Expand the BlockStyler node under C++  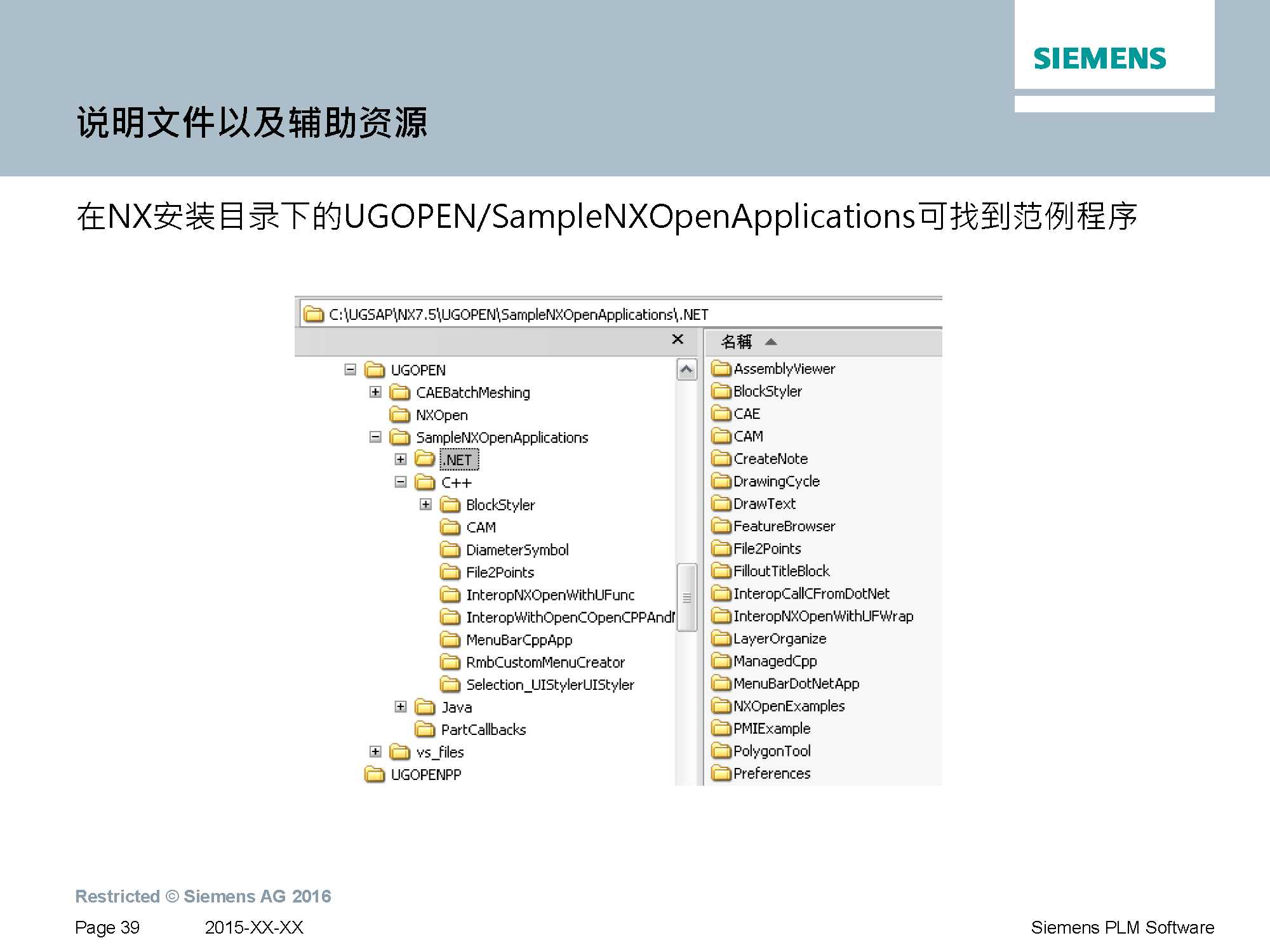tap(425, 505)
